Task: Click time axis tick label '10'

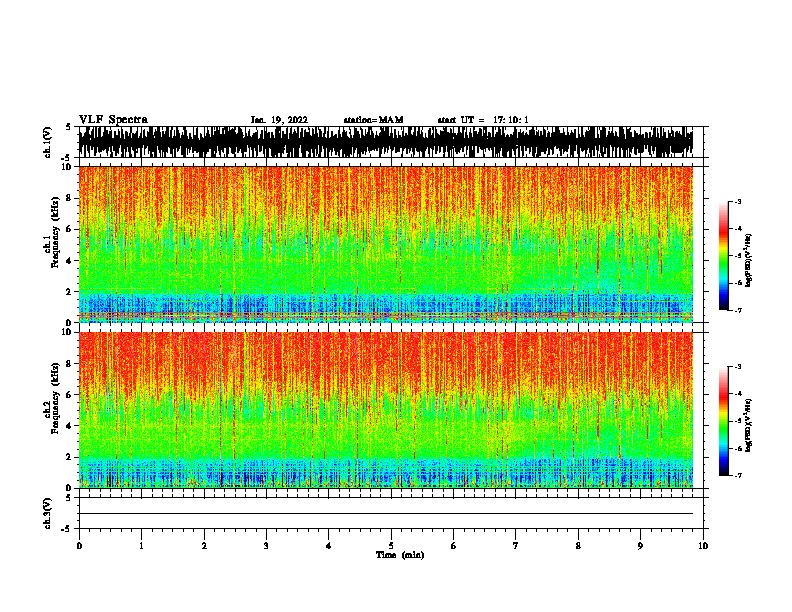Action: pos(703,546)
